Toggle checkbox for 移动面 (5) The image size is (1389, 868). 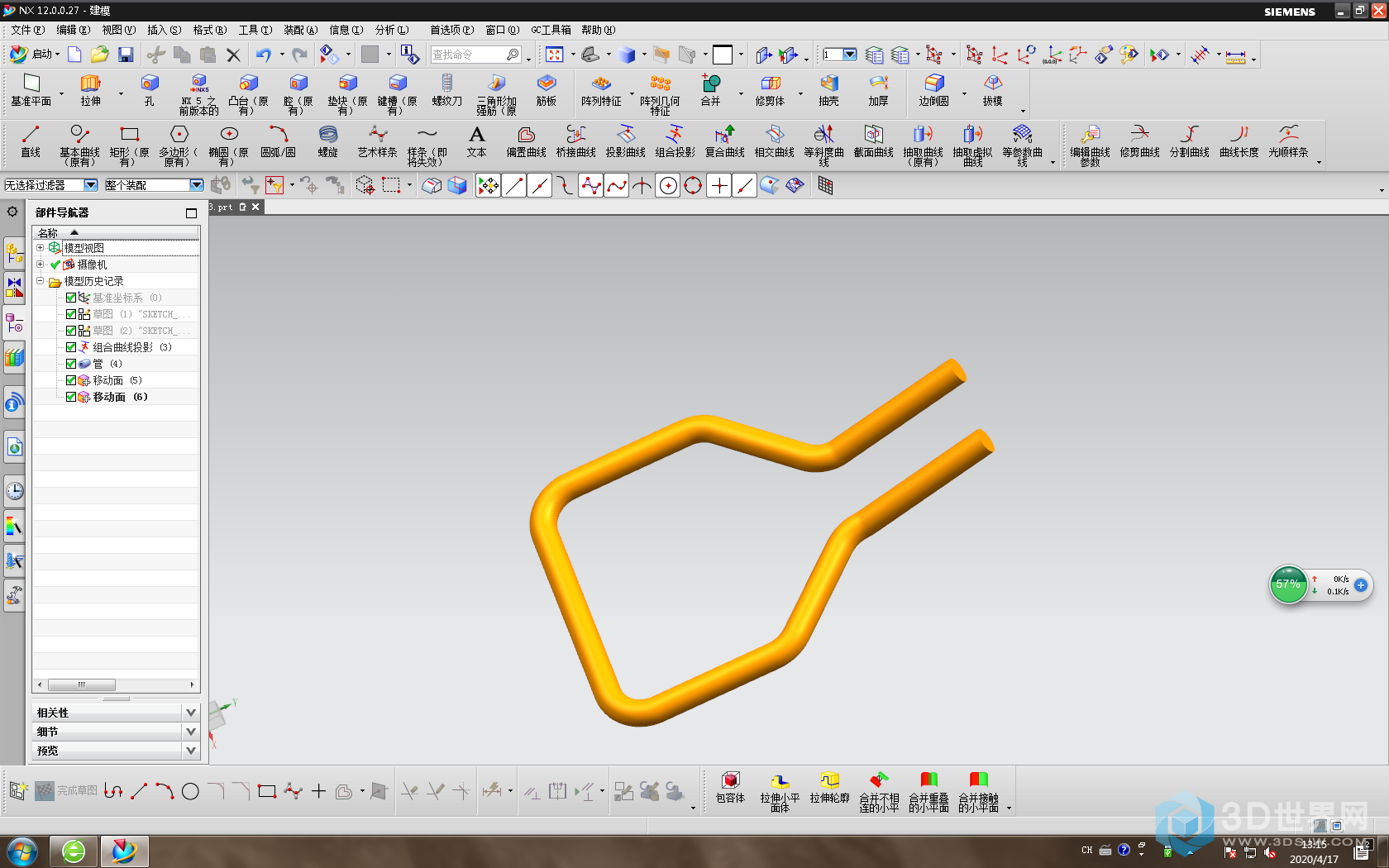point(71,380)
